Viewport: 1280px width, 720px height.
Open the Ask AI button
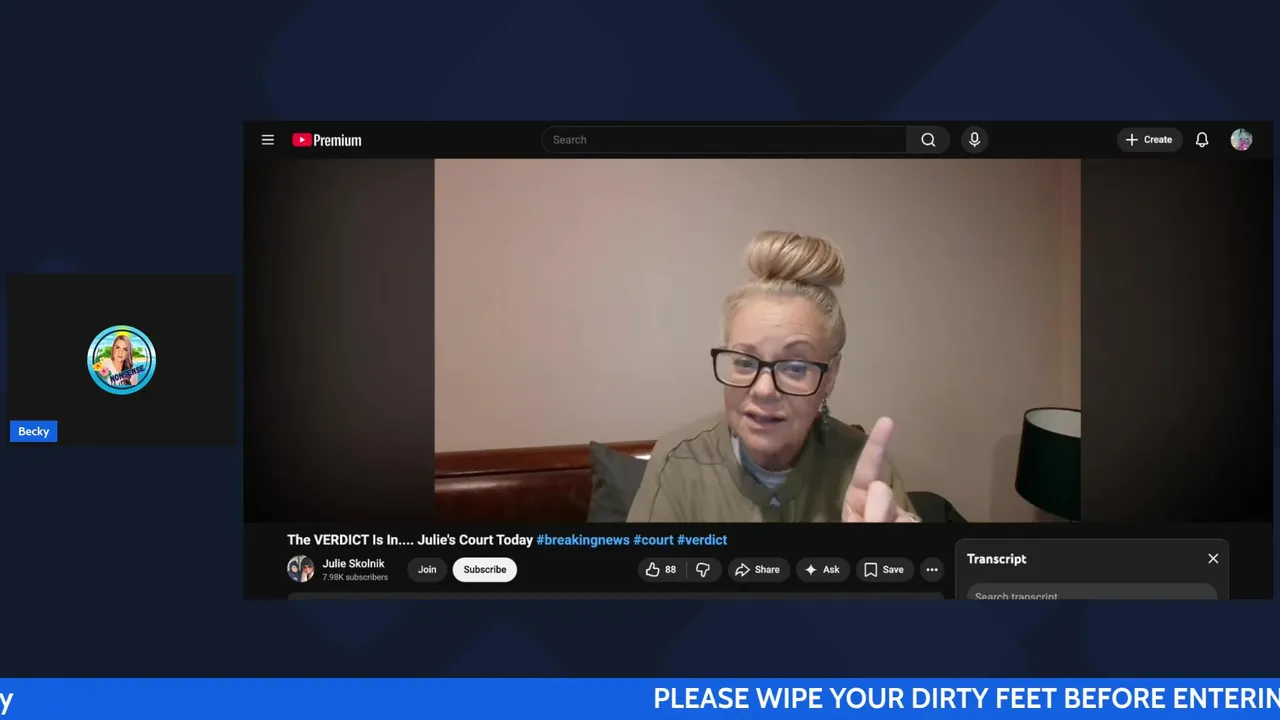click(x=822, y=569)
